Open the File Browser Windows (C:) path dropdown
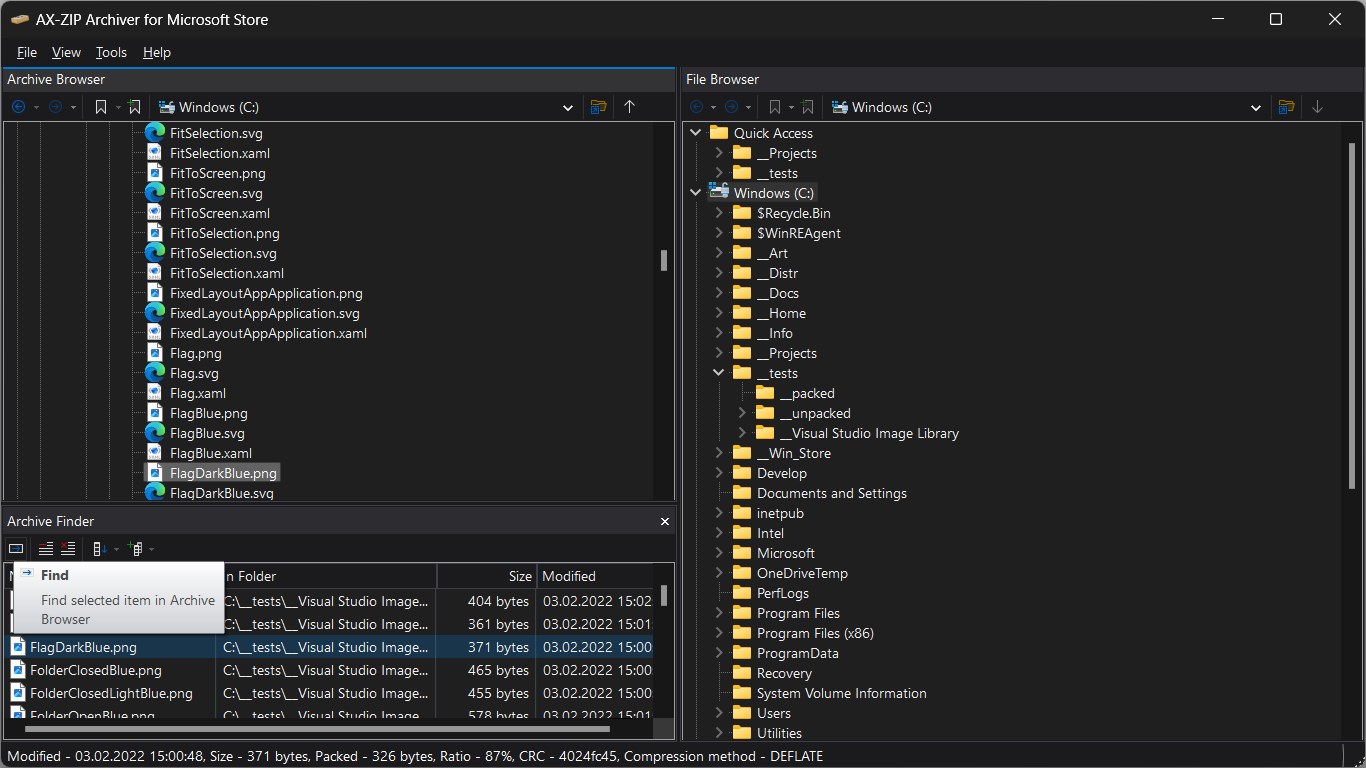The height and width of the screenshot is (768, 1366). [x=1256, y=107]
